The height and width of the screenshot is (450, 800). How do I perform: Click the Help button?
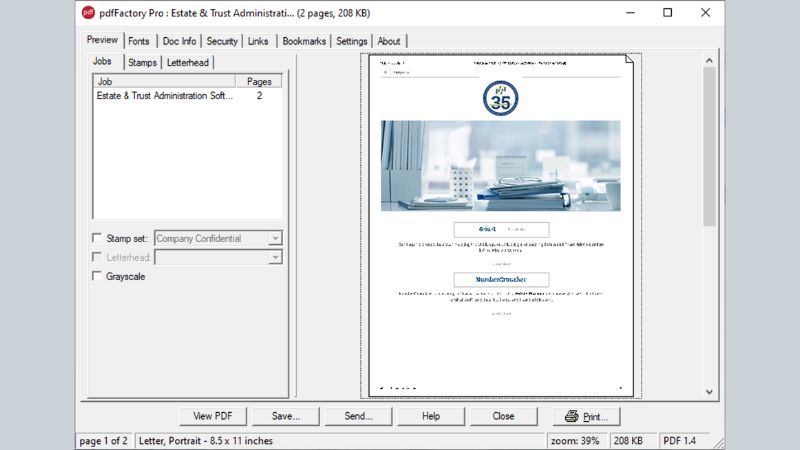click(x=431, y=416)
